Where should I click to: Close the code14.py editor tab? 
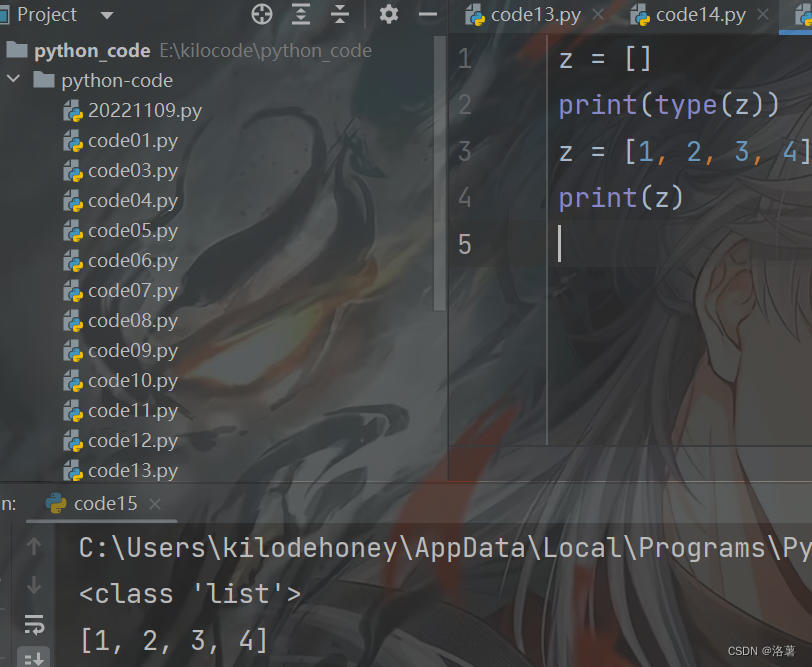763,14
